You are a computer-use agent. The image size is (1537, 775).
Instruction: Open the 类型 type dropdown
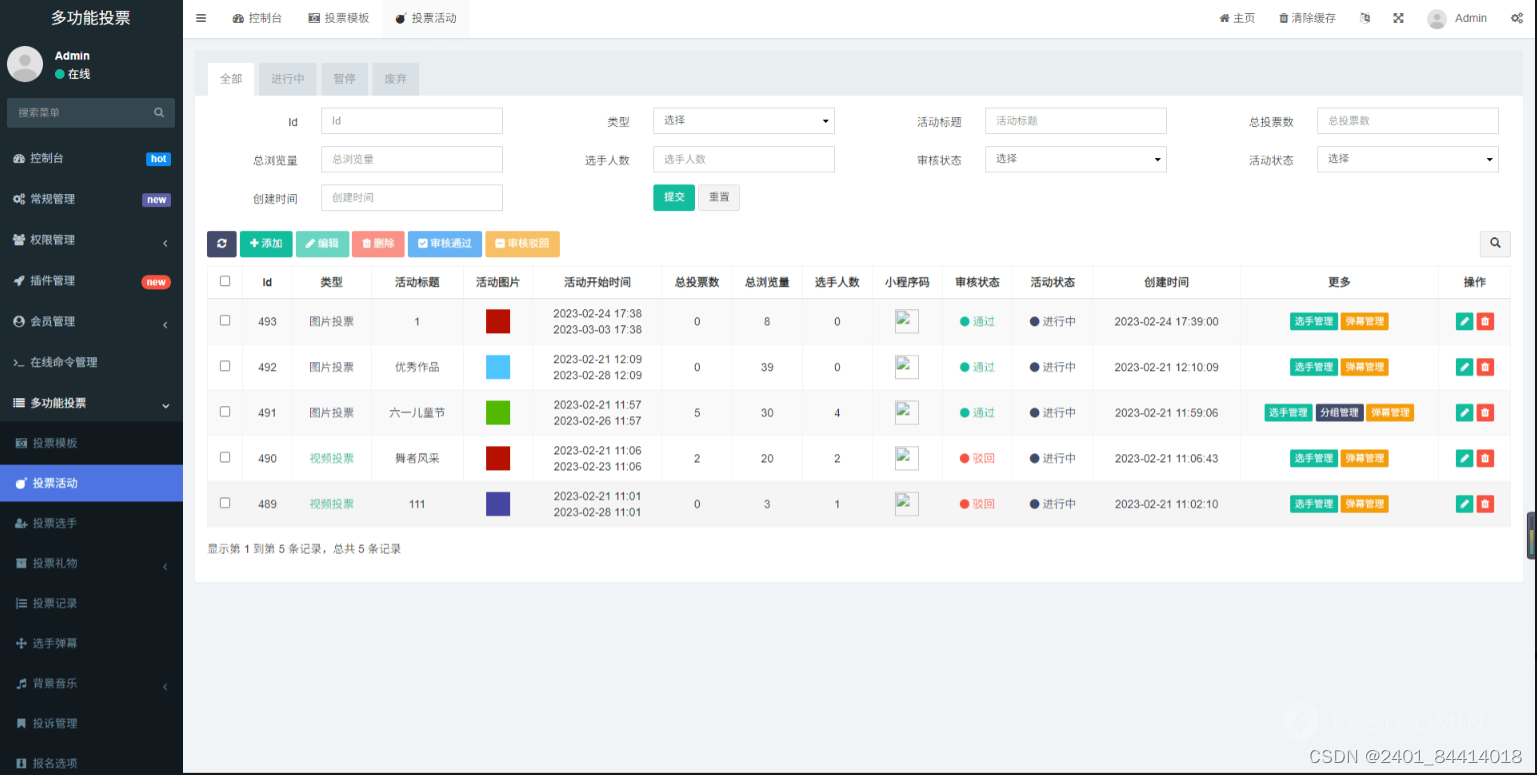[743, 120]
